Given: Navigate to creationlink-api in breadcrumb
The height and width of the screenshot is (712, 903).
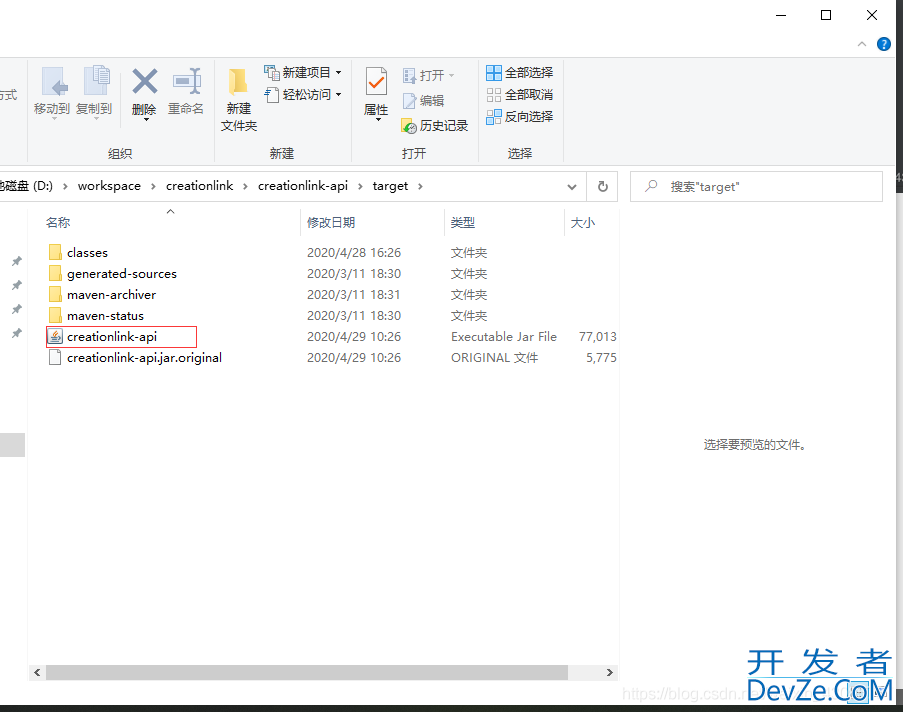Looking at the screenshot, I should [x=303, y=186].
